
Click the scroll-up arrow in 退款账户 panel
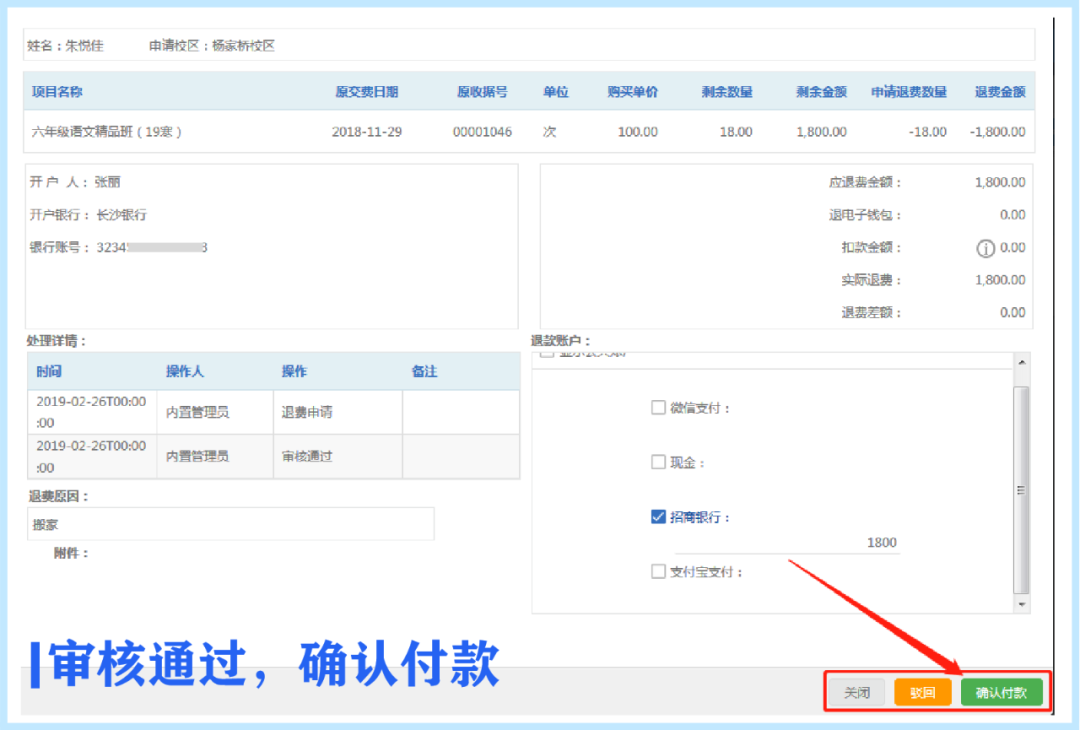click(x=1021, y=362)
